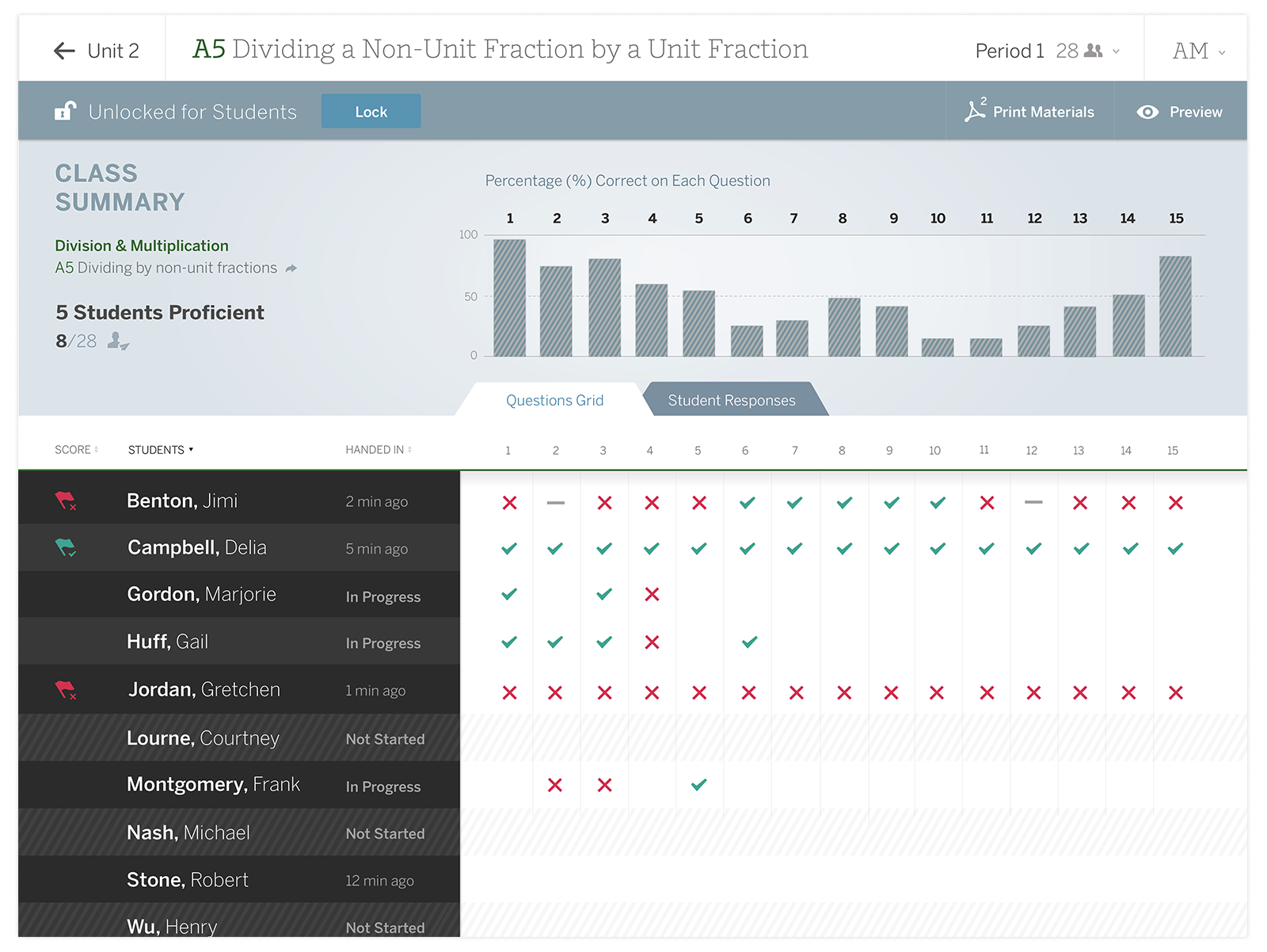This screenshot has width=1267, height=952.
Task: Click the chart's question 13 number label
Action: [x=1079, y=218]
